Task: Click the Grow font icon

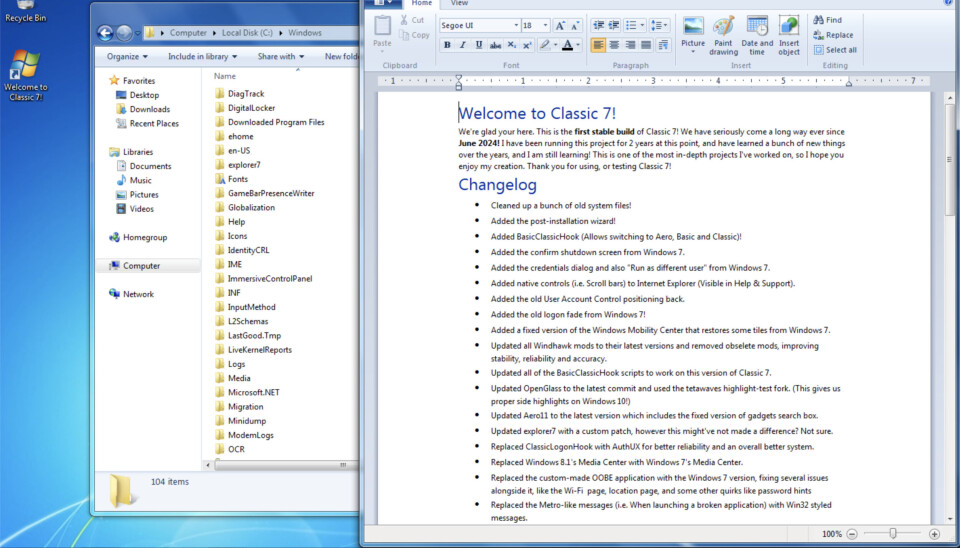Action: (560, 25)
